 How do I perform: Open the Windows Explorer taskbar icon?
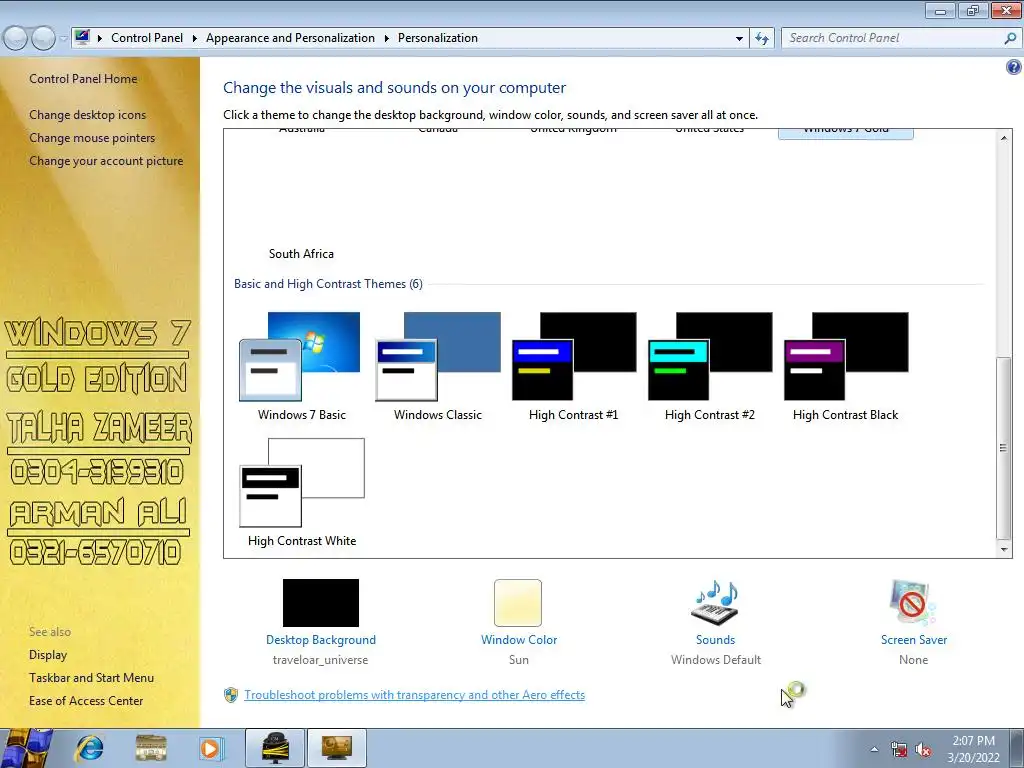pyautogui.click(x=151, y=748)
